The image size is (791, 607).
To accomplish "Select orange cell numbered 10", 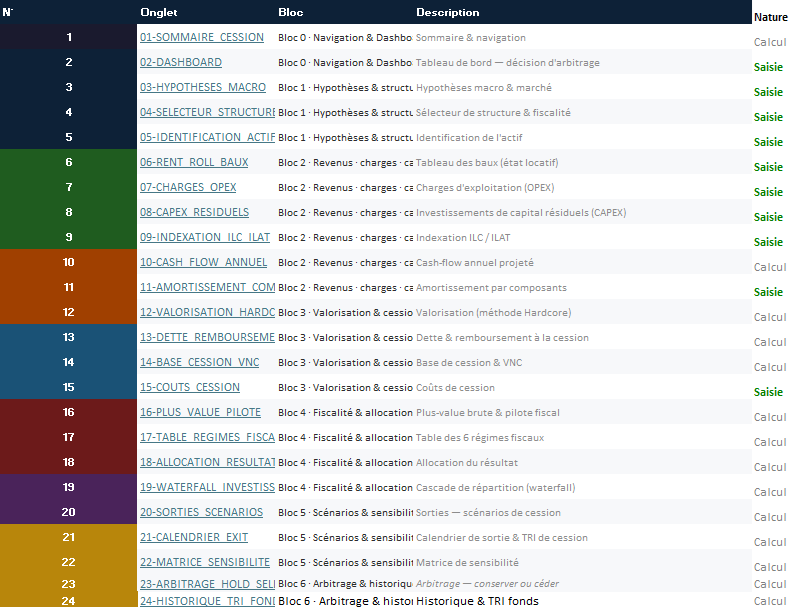I will 69,262.
